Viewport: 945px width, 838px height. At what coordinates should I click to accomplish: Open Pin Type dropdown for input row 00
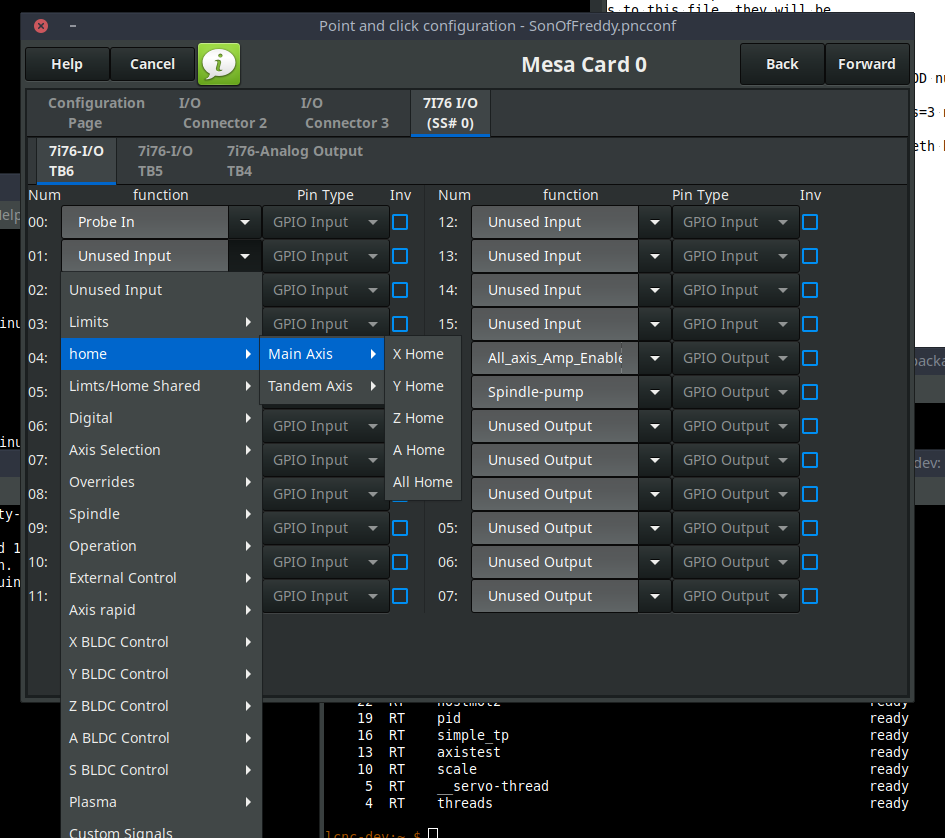[x=326, y=222]
